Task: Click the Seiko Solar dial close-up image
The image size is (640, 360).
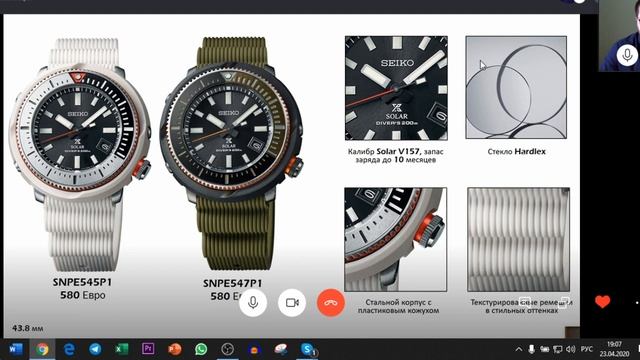Action: coord(396,88)
